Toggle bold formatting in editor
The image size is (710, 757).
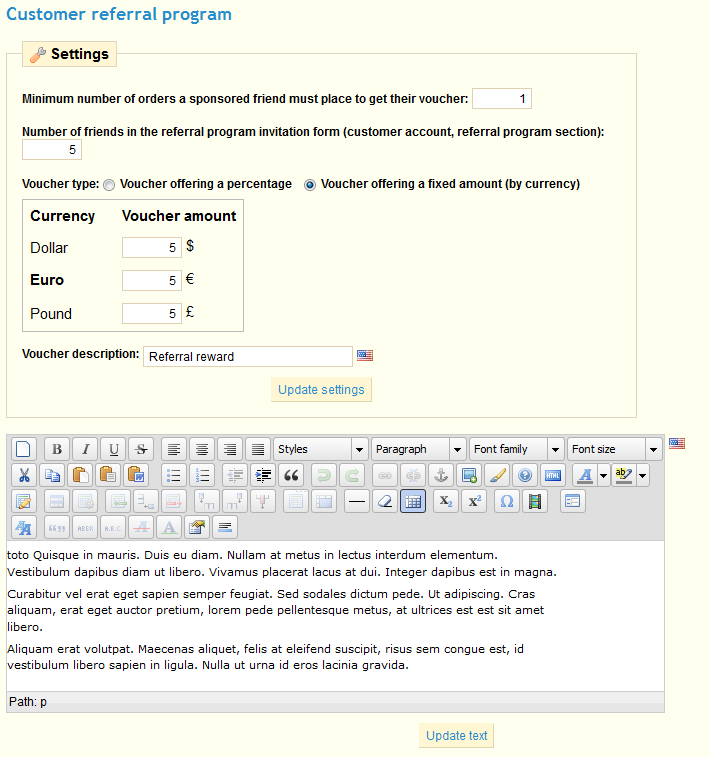click(56, 449)
